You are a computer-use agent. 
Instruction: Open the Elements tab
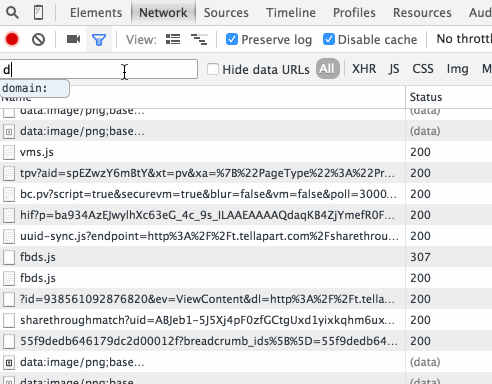pos(96,13)
